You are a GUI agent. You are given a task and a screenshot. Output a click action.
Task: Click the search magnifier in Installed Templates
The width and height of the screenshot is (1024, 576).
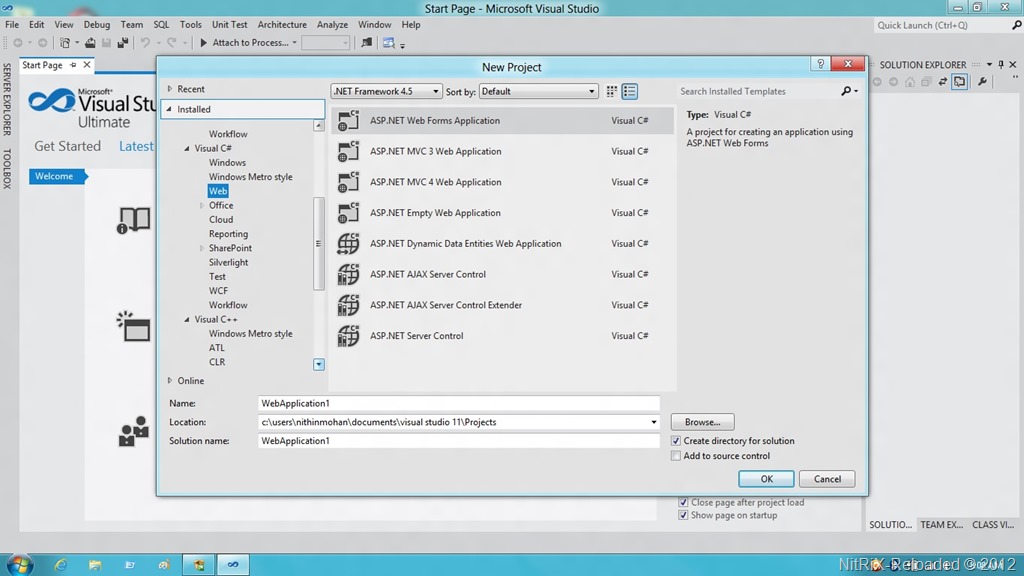(x=846, y=91)
